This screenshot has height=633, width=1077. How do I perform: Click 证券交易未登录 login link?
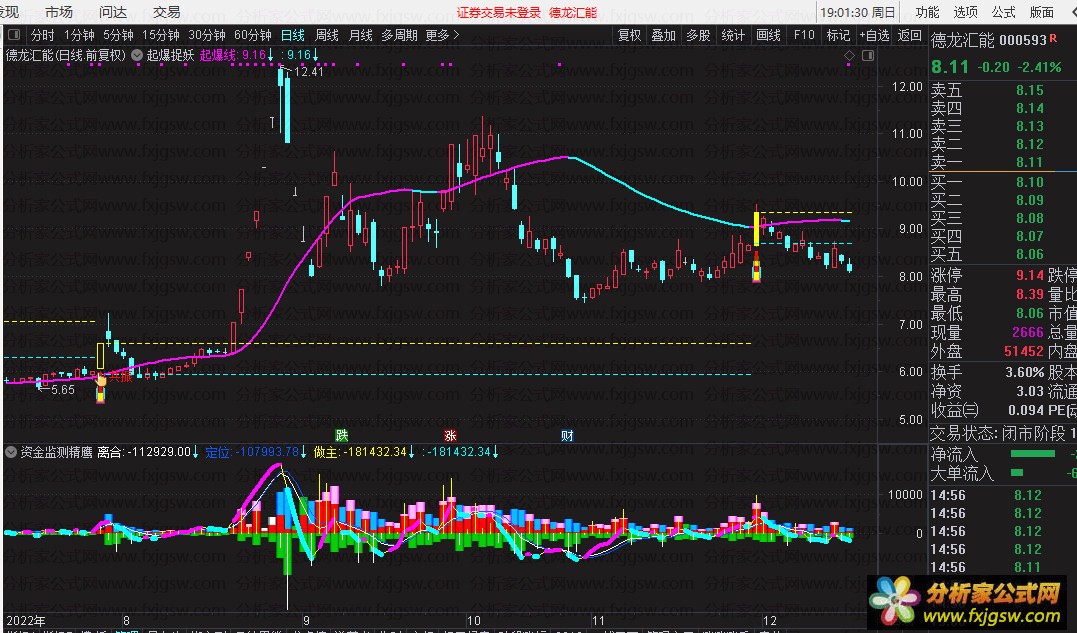[x=499, y=12]
